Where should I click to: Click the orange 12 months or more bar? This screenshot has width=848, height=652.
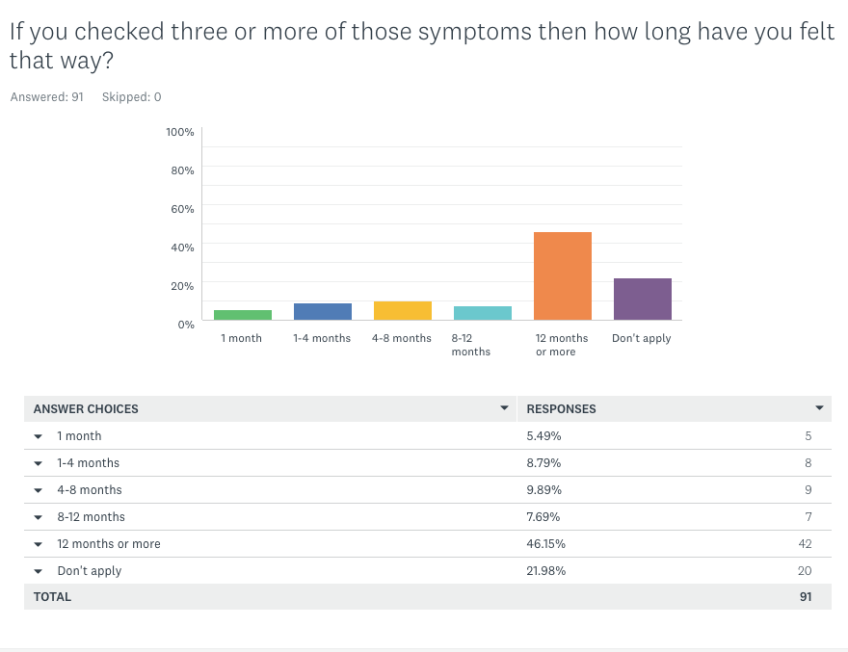(x=562, y=276)
